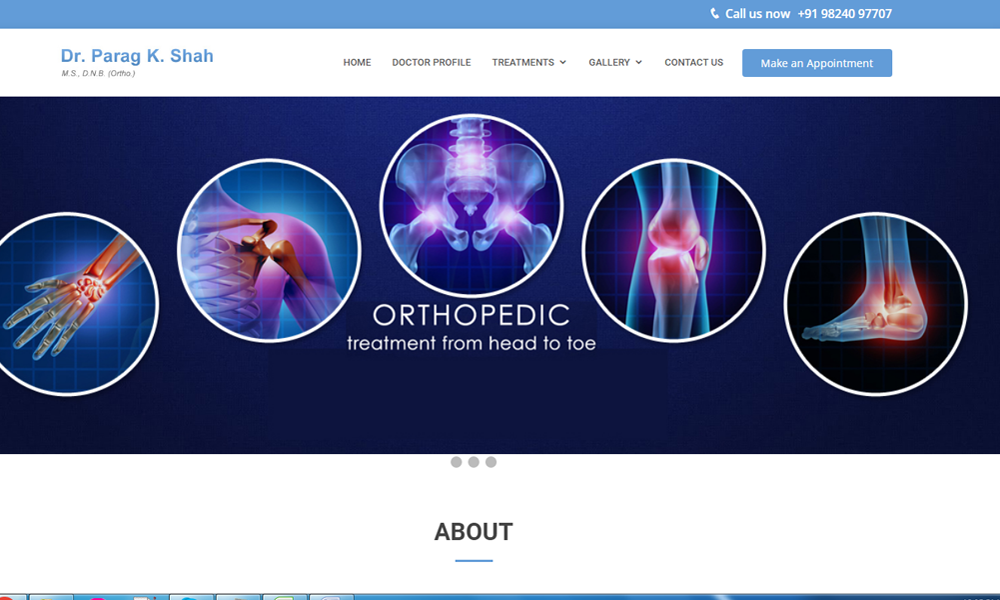This screenshot has height=600, width=1000.
Task: Open the Contact Us page
Action: [694, 62]
